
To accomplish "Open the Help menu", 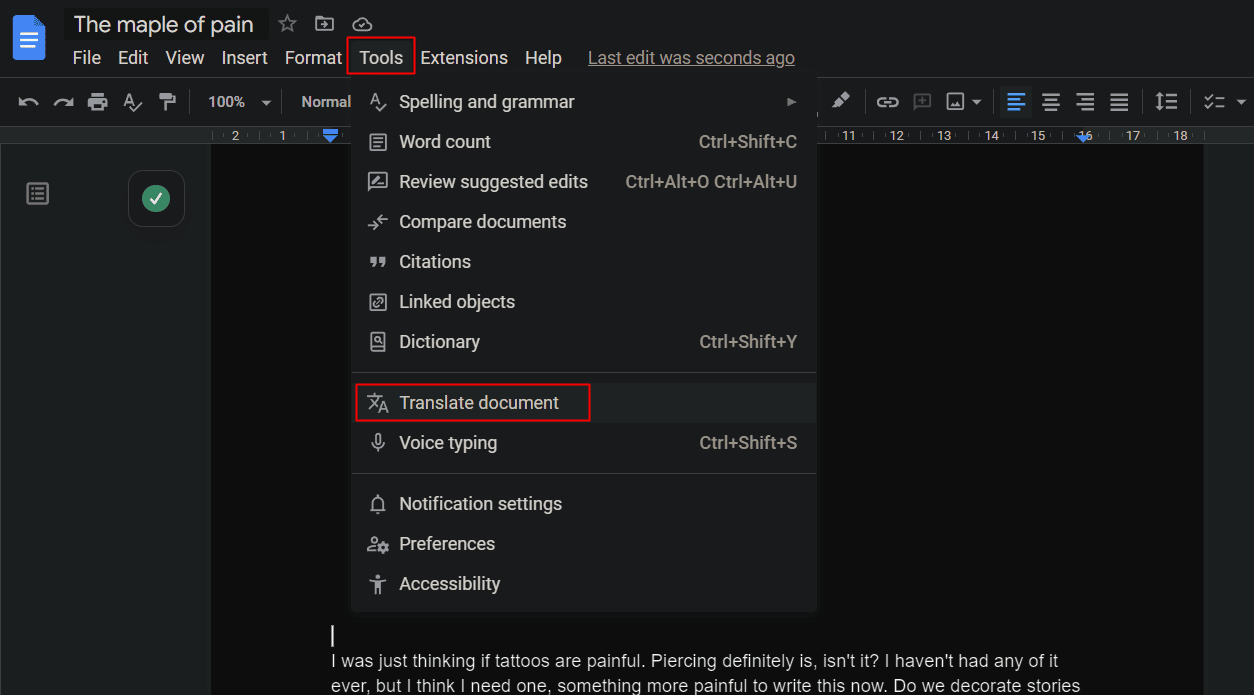I will 543,58.
